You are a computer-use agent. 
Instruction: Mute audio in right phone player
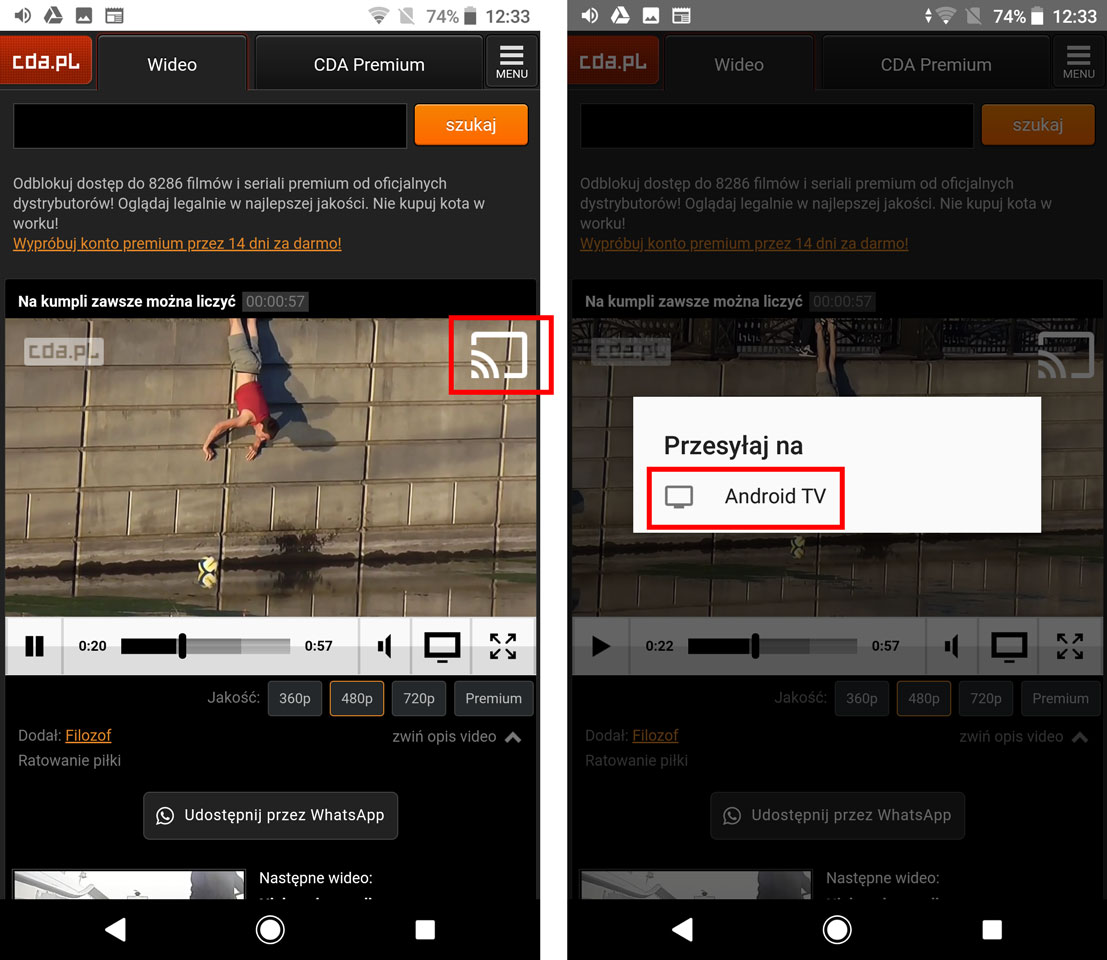(952, 646)
